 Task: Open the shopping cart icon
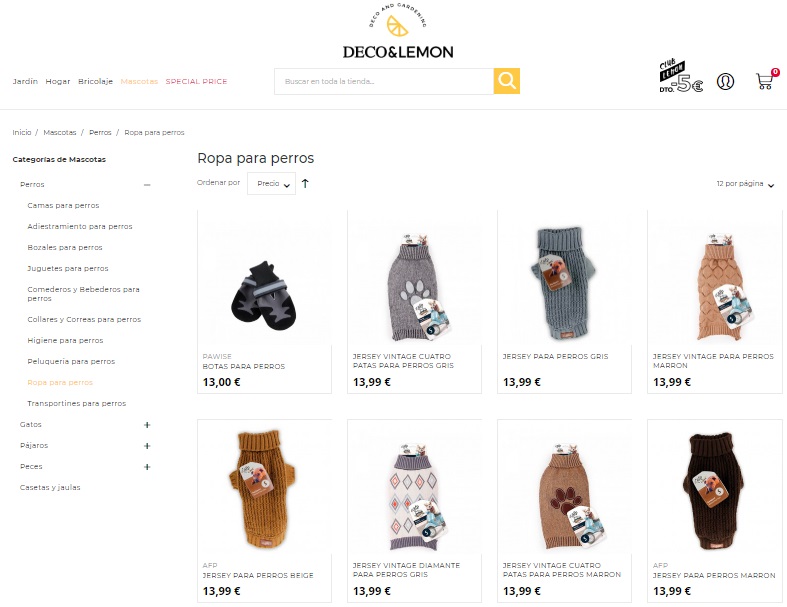pos(766,80)
